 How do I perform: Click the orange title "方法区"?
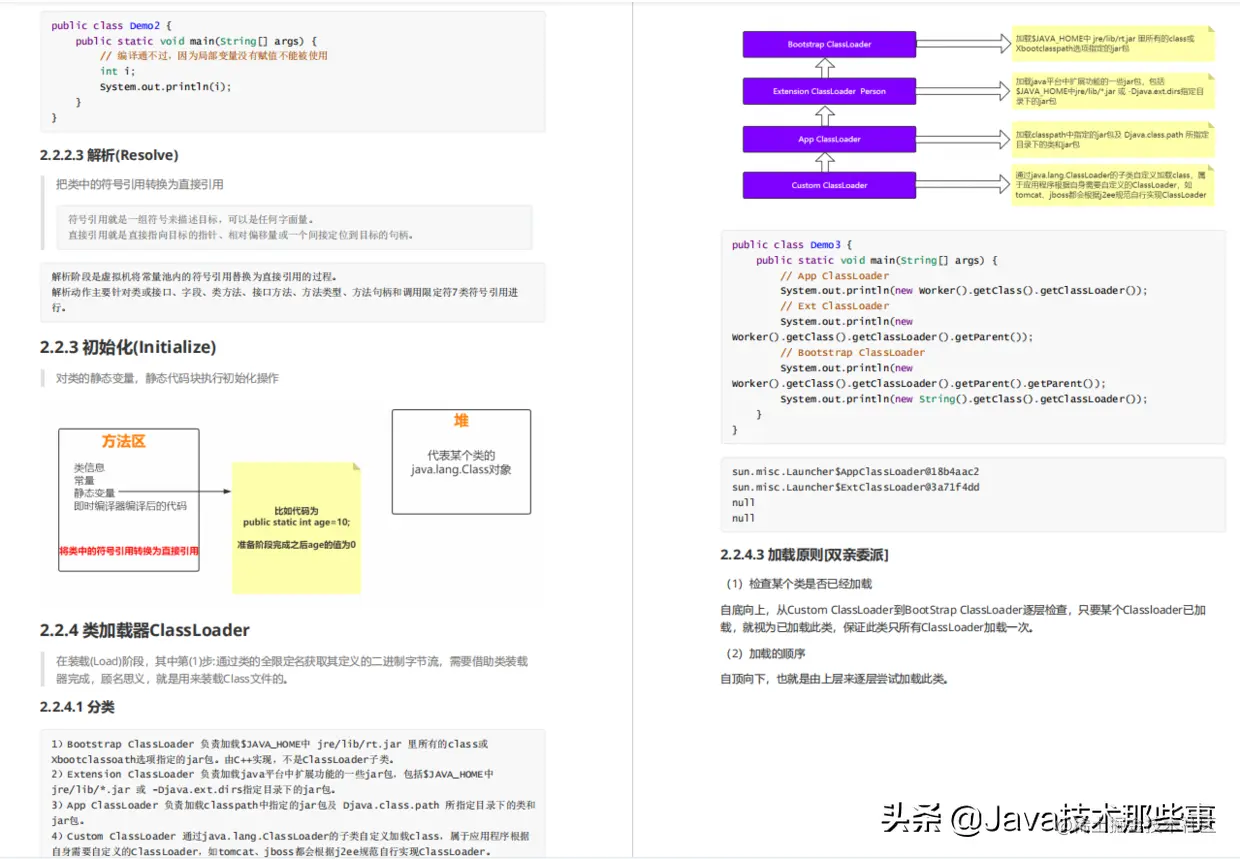[x=124, y=441]
